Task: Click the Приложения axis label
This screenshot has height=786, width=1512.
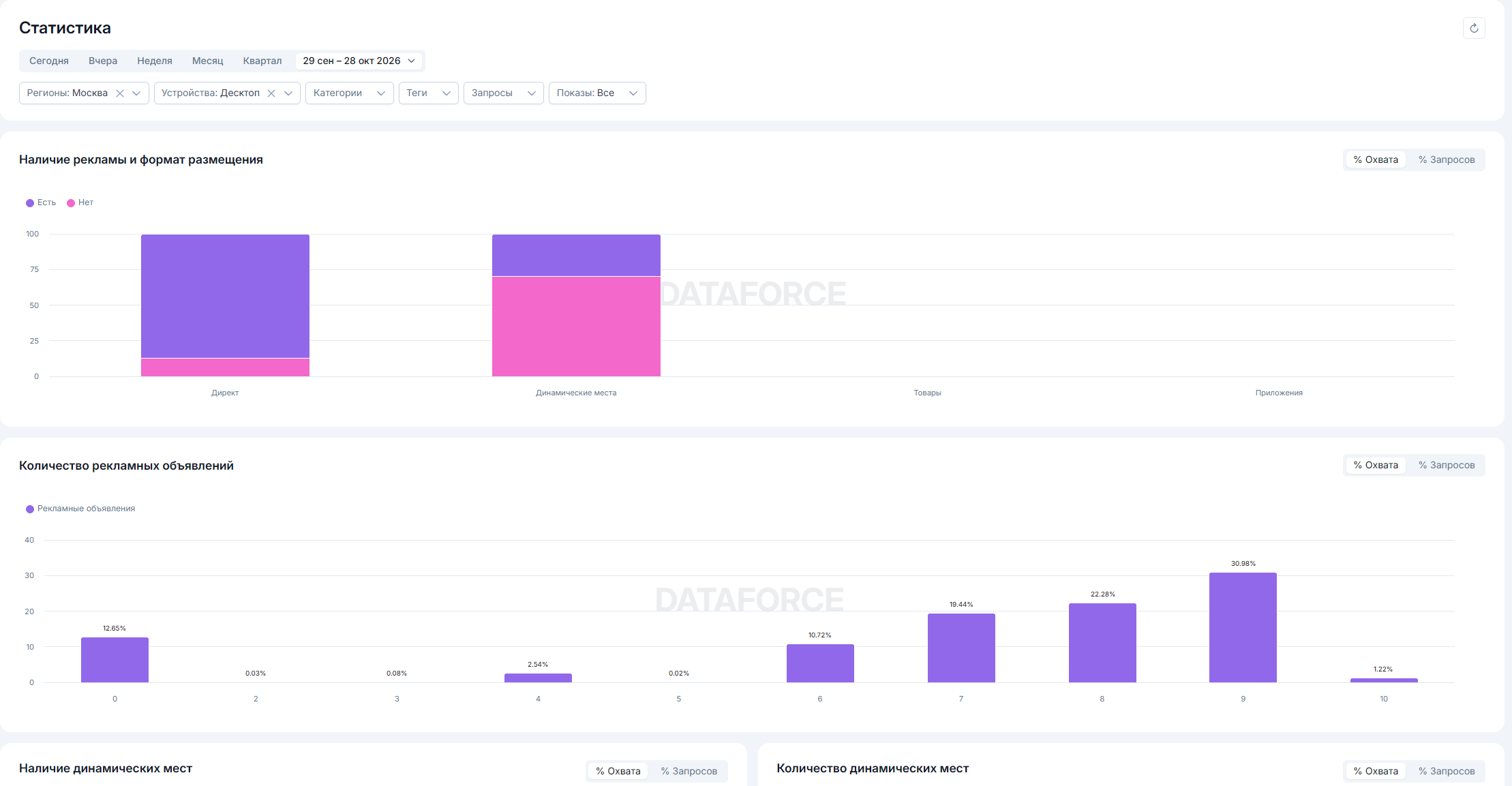Action: point(1279,393)
